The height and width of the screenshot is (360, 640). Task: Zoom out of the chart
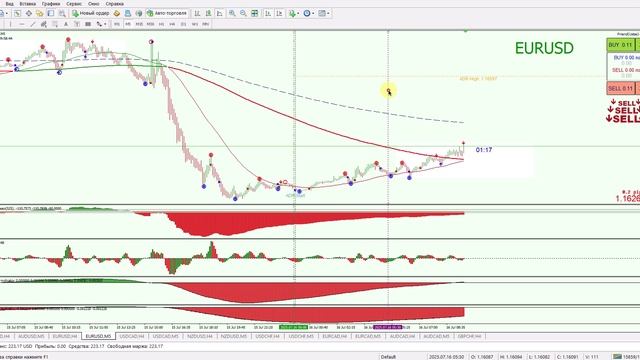tap(243, 13)
